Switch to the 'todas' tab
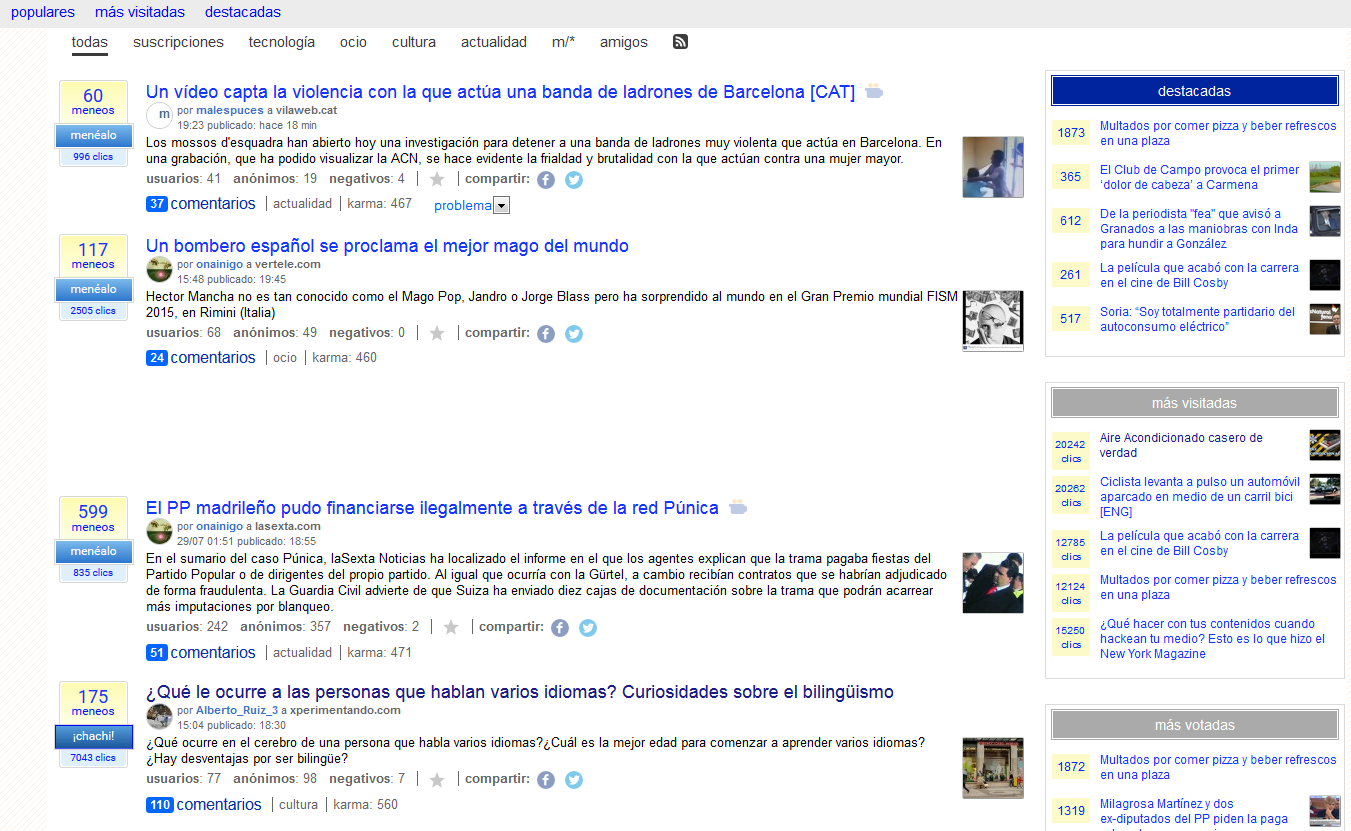This screenshot has width=1351, height=831. tap(90, 42)
